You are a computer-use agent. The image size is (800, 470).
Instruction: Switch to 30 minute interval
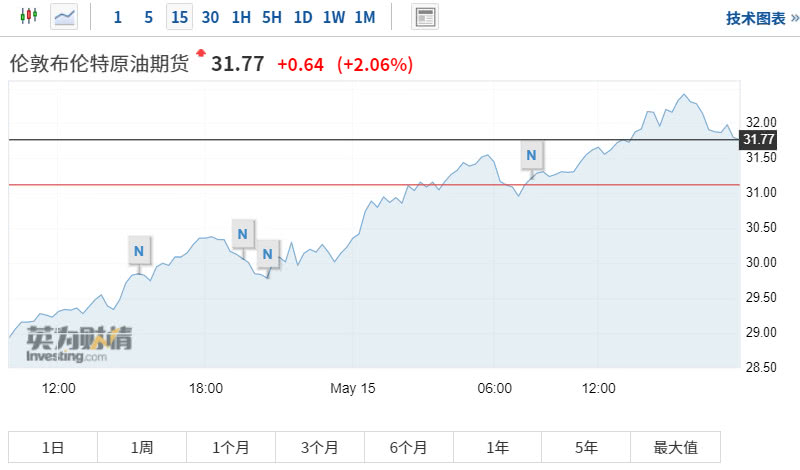pos(210,17)
